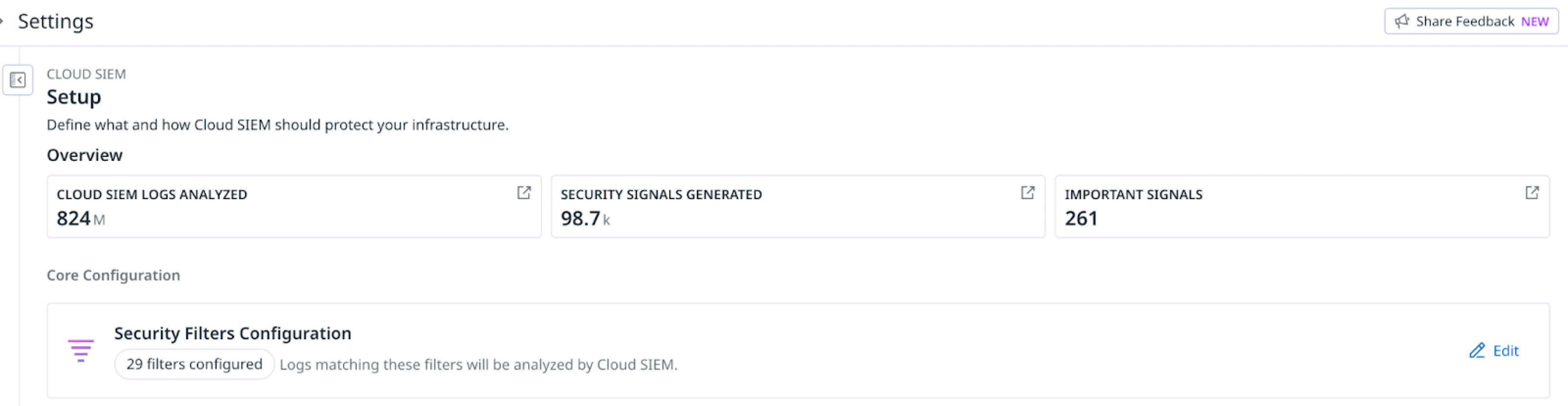This screenshot has width=1568, height=406.
Task: Click the 261 important signals value
Action: (1081, 218)
